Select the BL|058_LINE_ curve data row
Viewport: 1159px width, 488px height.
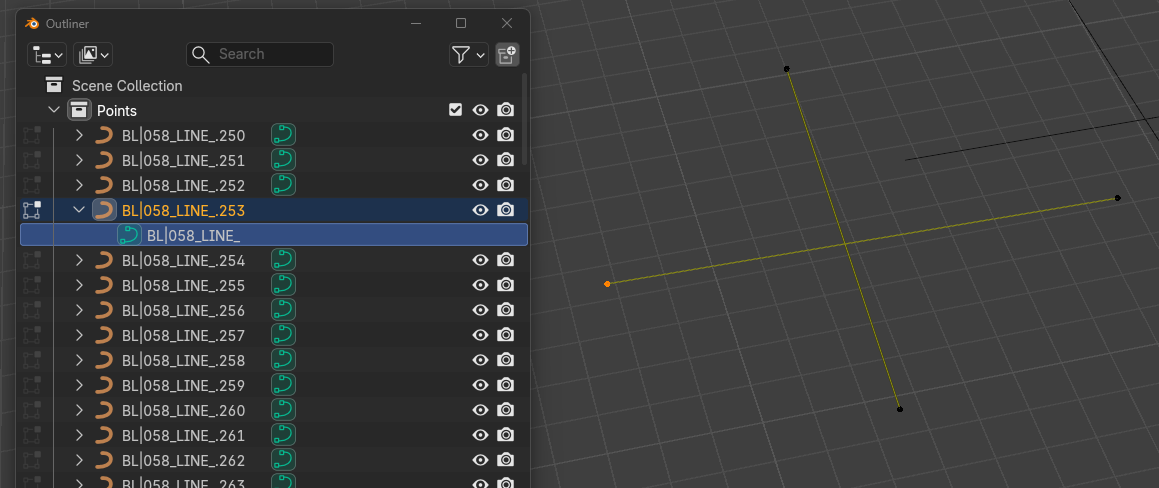(x=273, y=235)
